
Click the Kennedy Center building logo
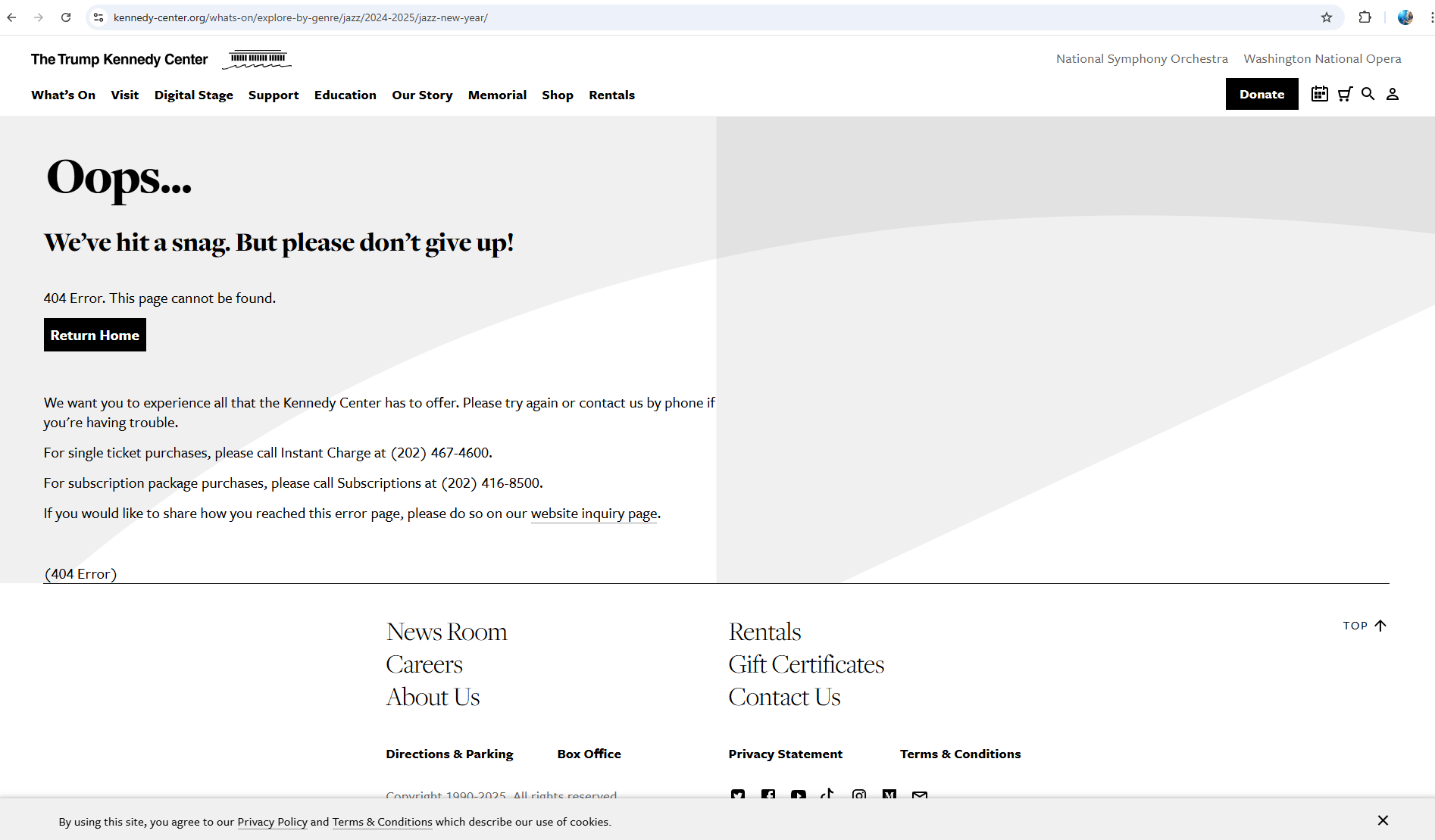257,59
